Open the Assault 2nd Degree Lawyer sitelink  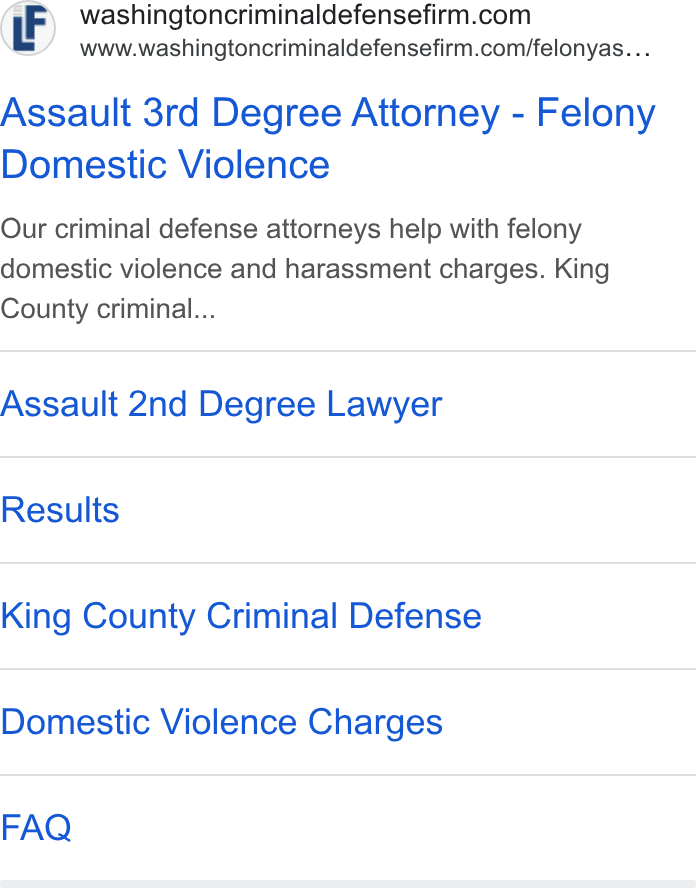tap(221, 404)
